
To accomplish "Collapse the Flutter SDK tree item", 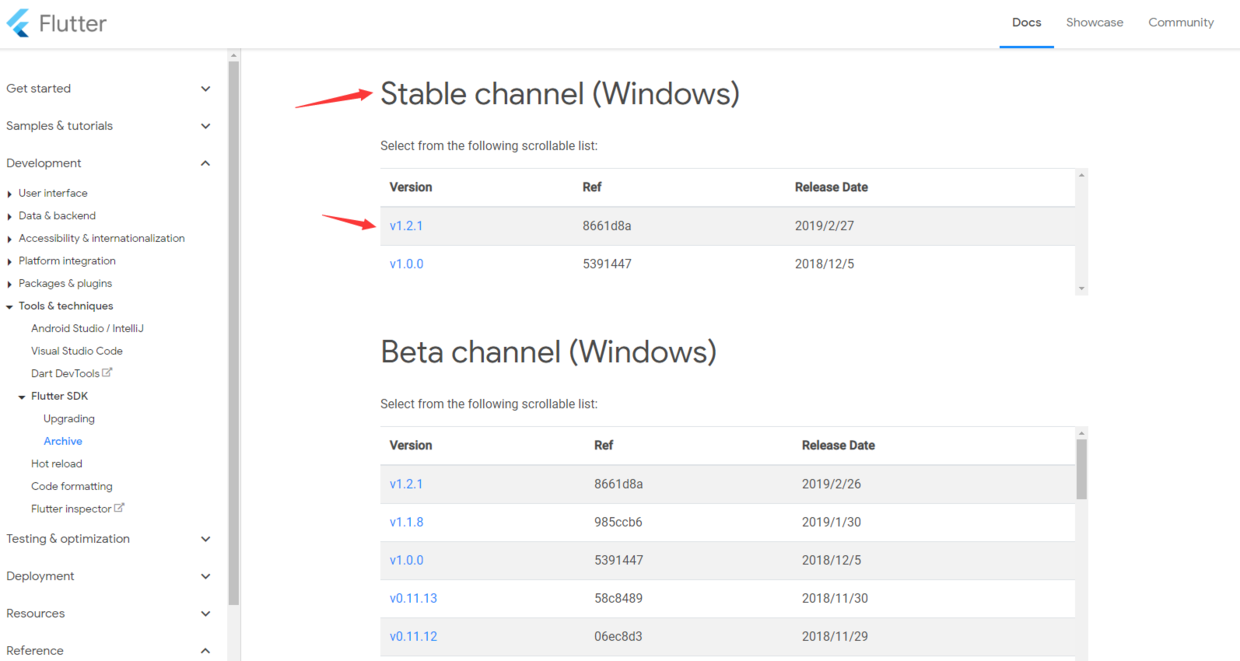I will pos(22,397).
